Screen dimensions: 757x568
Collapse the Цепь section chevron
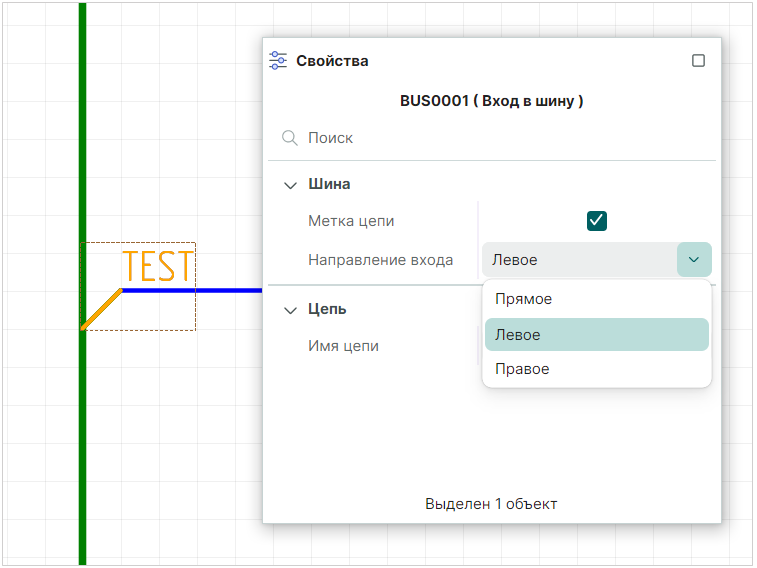(290, 310)
